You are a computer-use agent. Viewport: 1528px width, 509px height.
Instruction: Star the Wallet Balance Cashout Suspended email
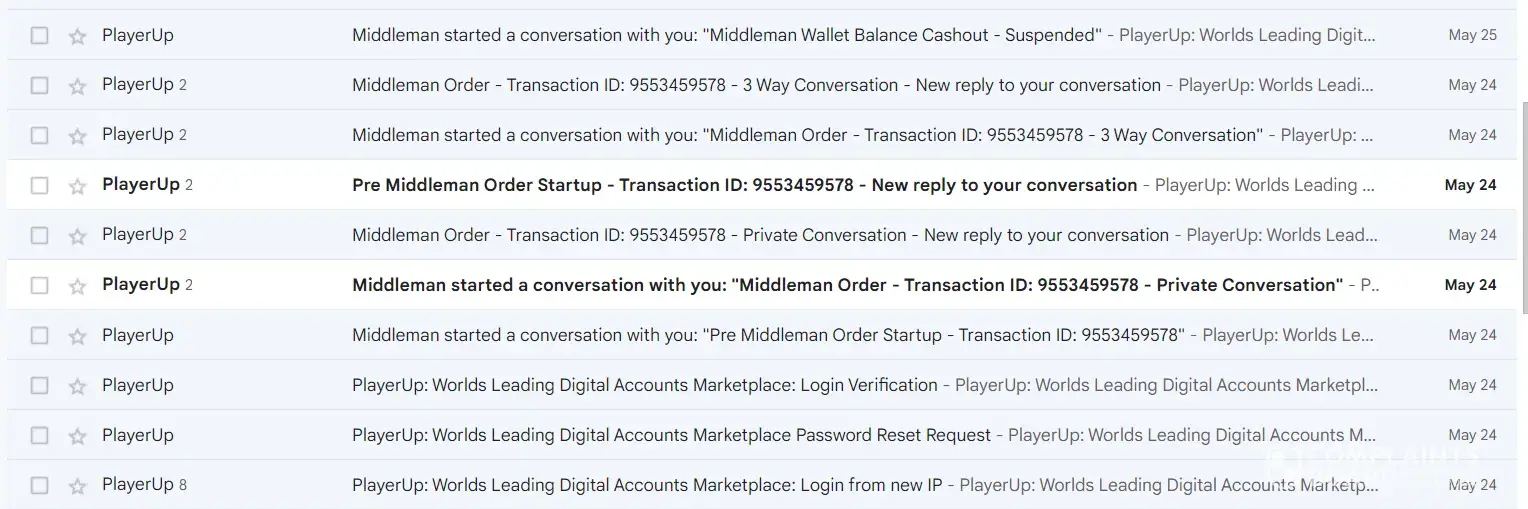click(77, 36)
